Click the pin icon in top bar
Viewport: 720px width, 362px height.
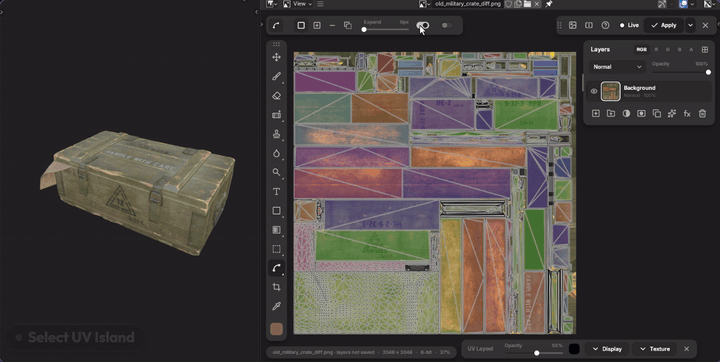[x=549, y=4]
